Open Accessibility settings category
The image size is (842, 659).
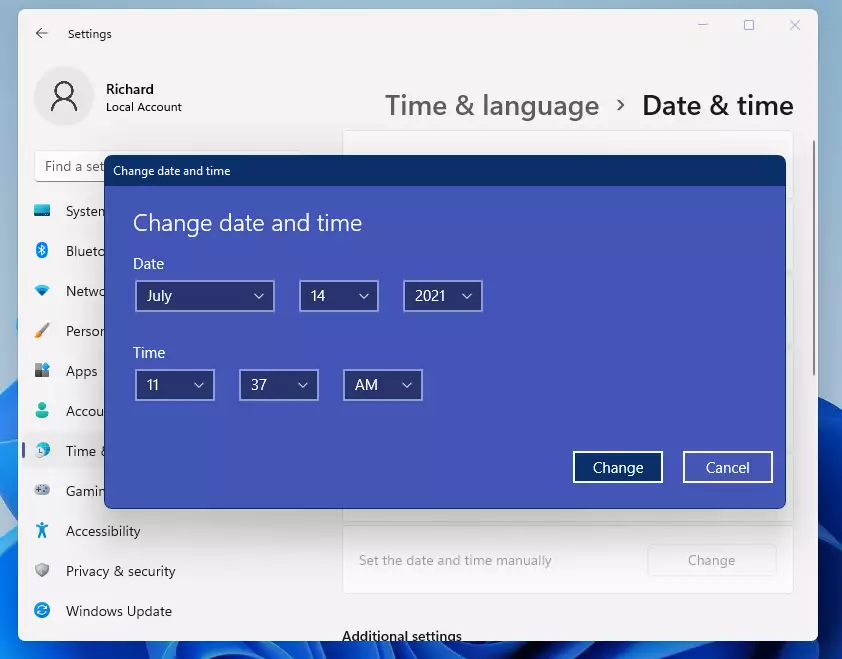(103, 531)
